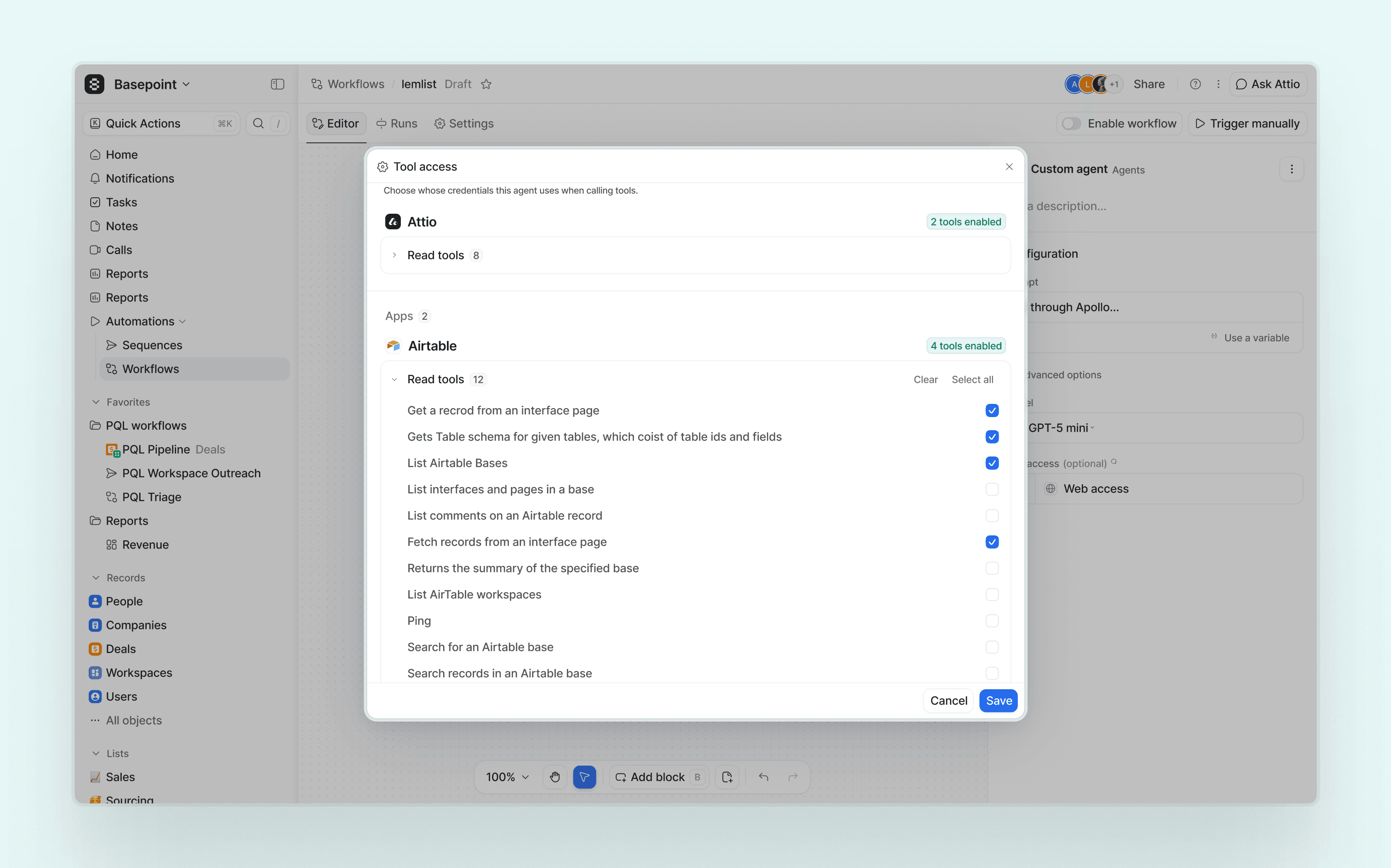The width and height of the screenshot is (1391, 868).
Task: Redo the canvas action
Action: [x=793, y=777]
